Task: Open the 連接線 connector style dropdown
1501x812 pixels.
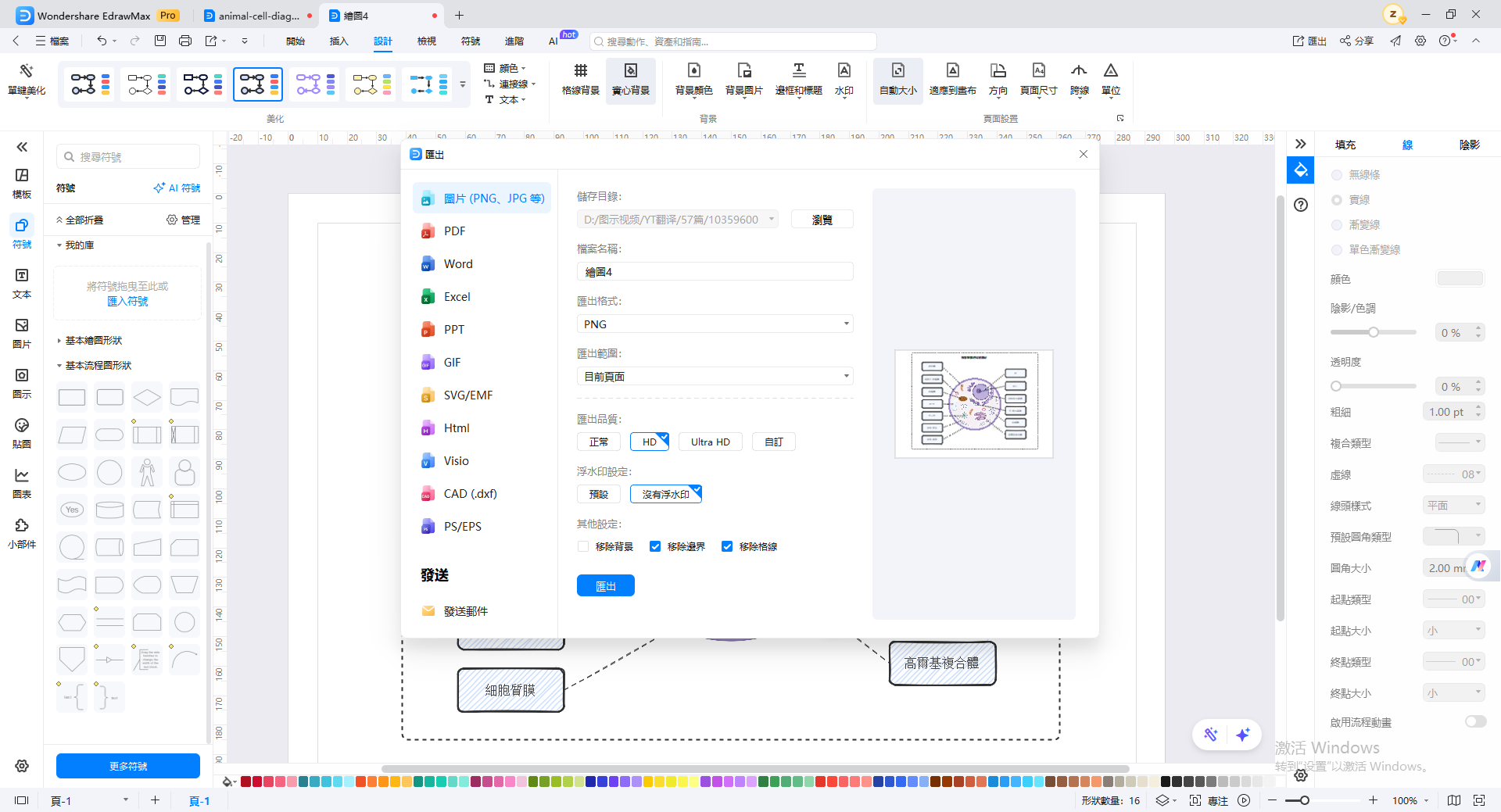Action: [x=510, y=84]
